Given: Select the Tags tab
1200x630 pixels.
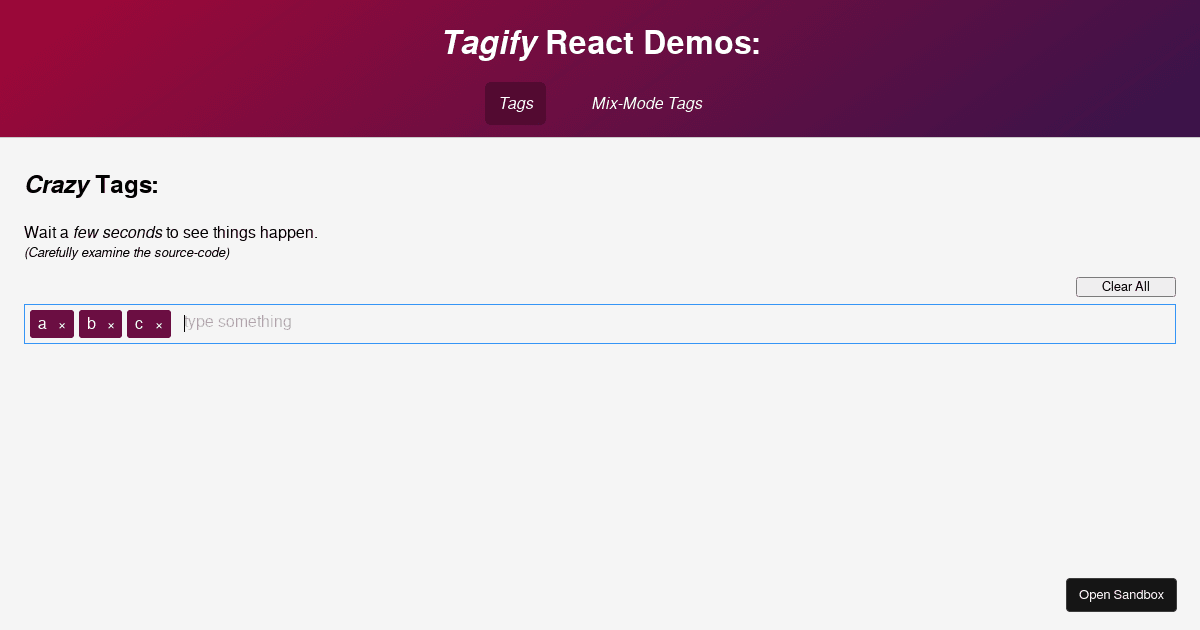Looking at the screenshot, I should (x=515, y=103).
